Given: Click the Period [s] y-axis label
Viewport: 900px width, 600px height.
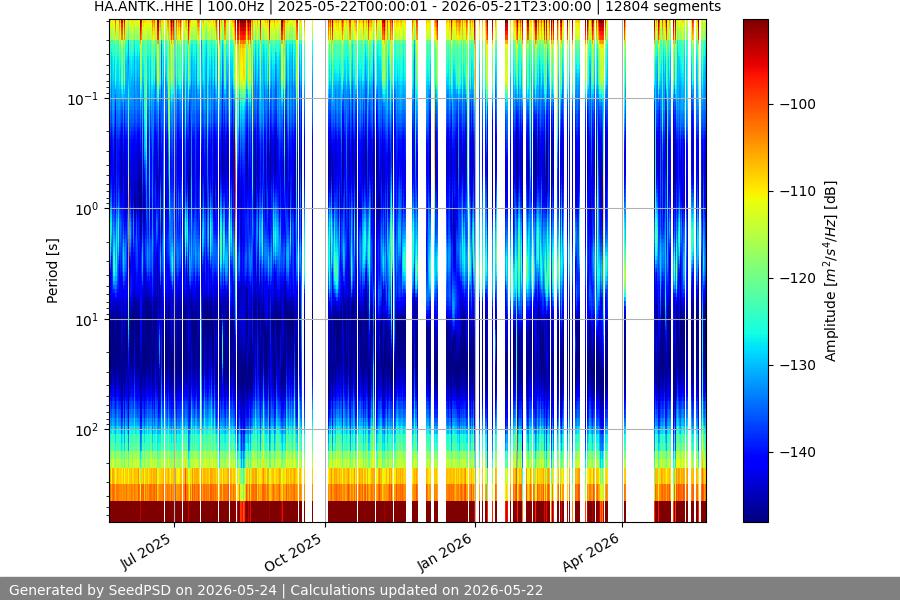Looking at the screenshot, I should tap(52, 271).
